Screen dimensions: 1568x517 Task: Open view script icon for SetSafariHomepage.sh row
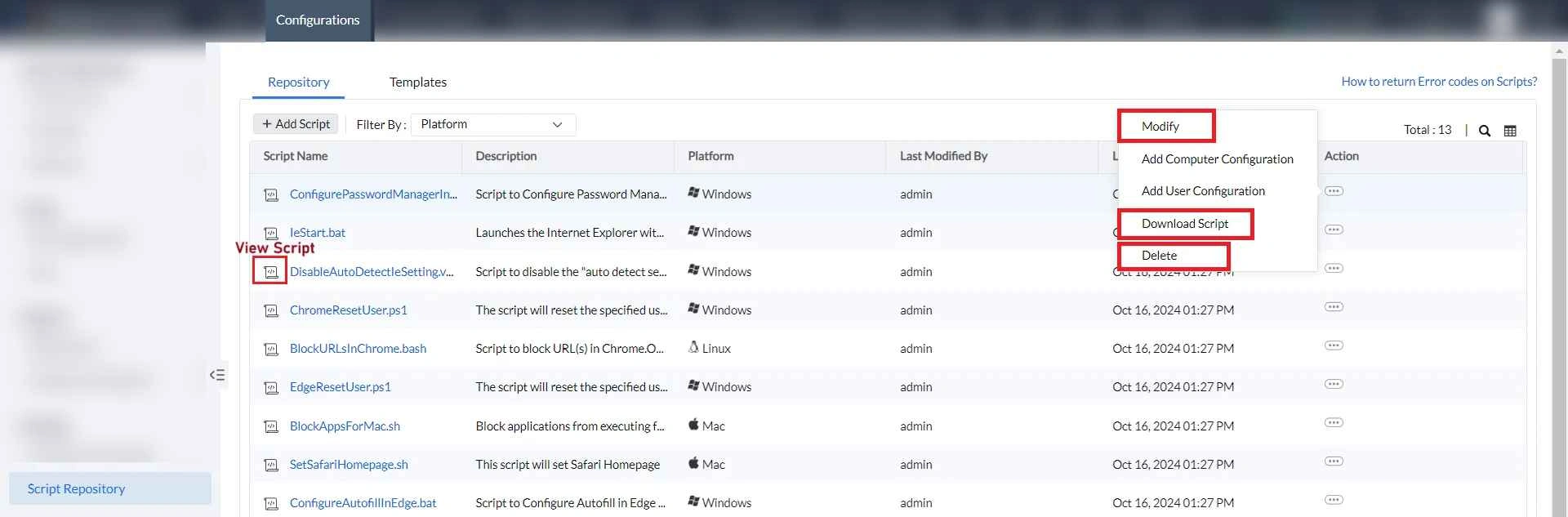[271, 465]
